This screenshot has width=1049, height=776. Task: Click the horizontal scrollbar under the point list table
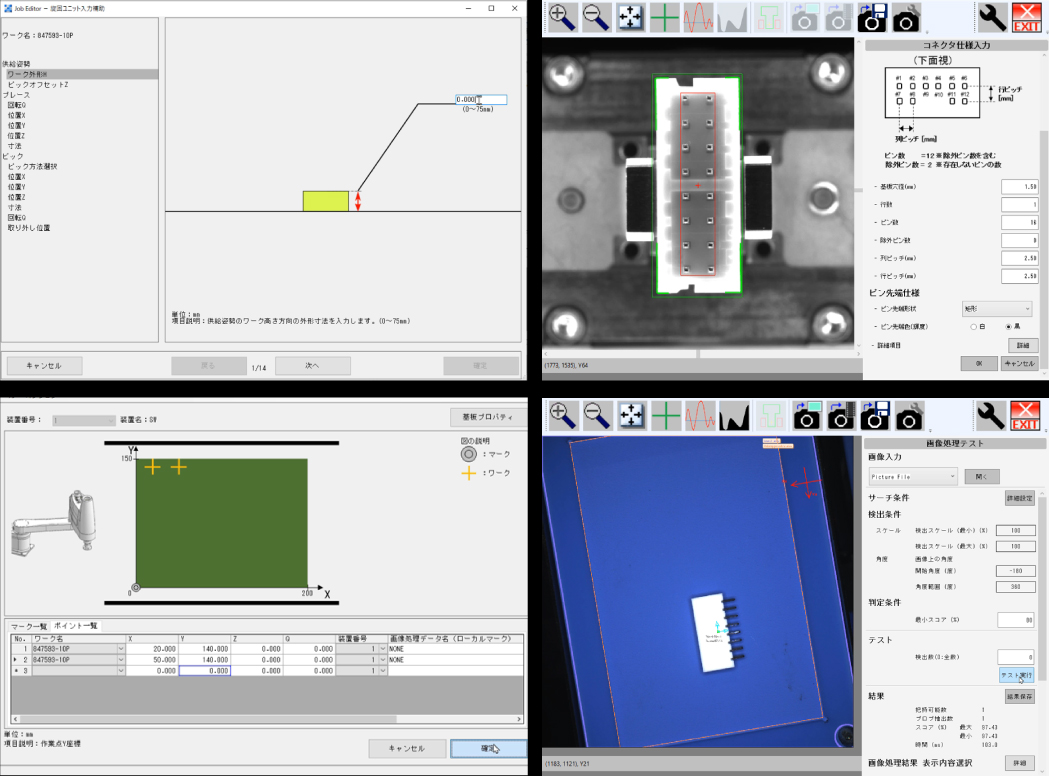point(266,719)
